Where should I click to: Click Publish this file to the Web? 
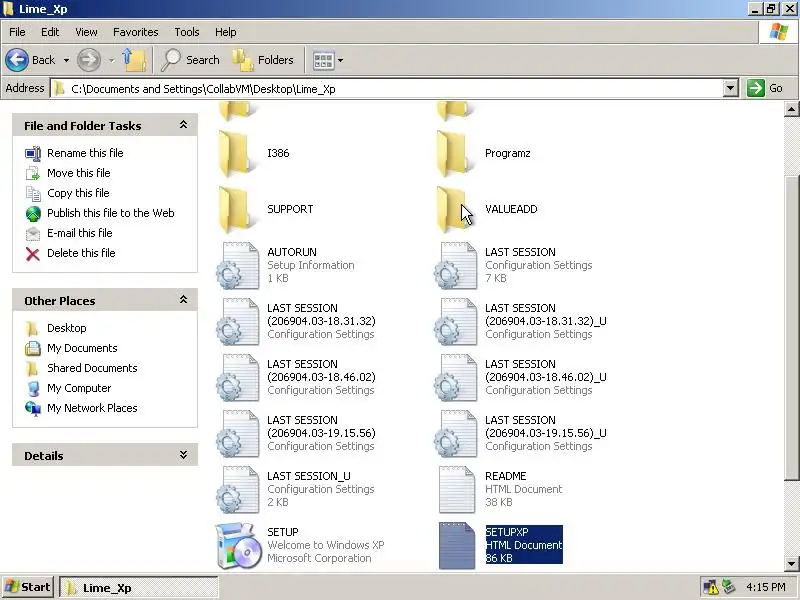[x=100, y=213]
